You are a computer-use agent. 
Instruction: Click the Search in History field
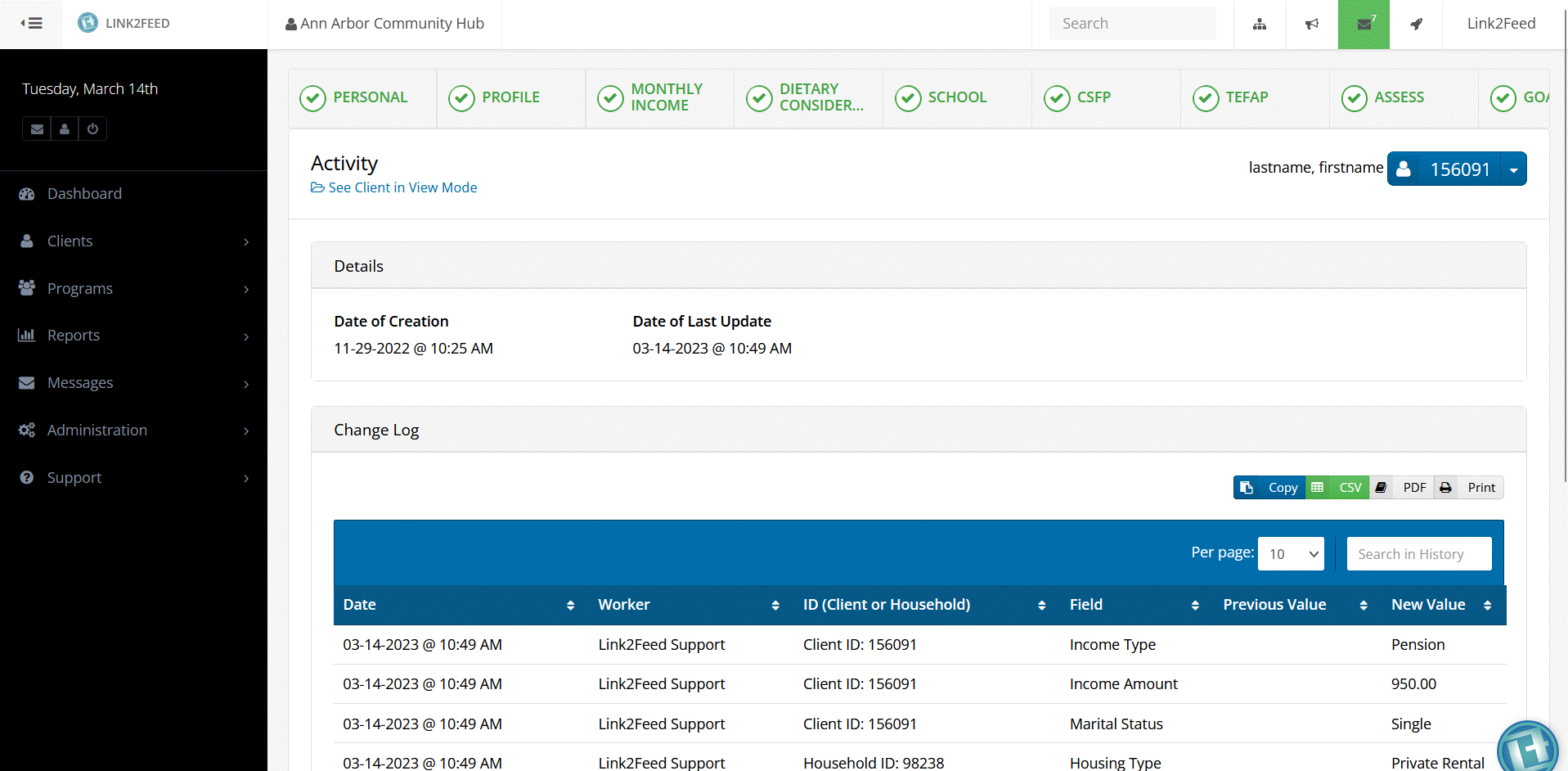(1418, 554)
